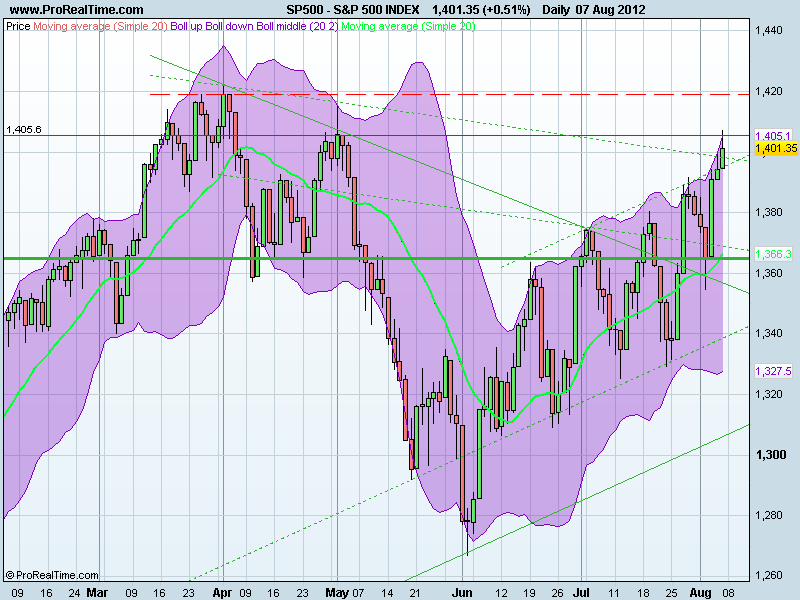
Task: Click the Mar month label on time axis
Action: (97, 593)
